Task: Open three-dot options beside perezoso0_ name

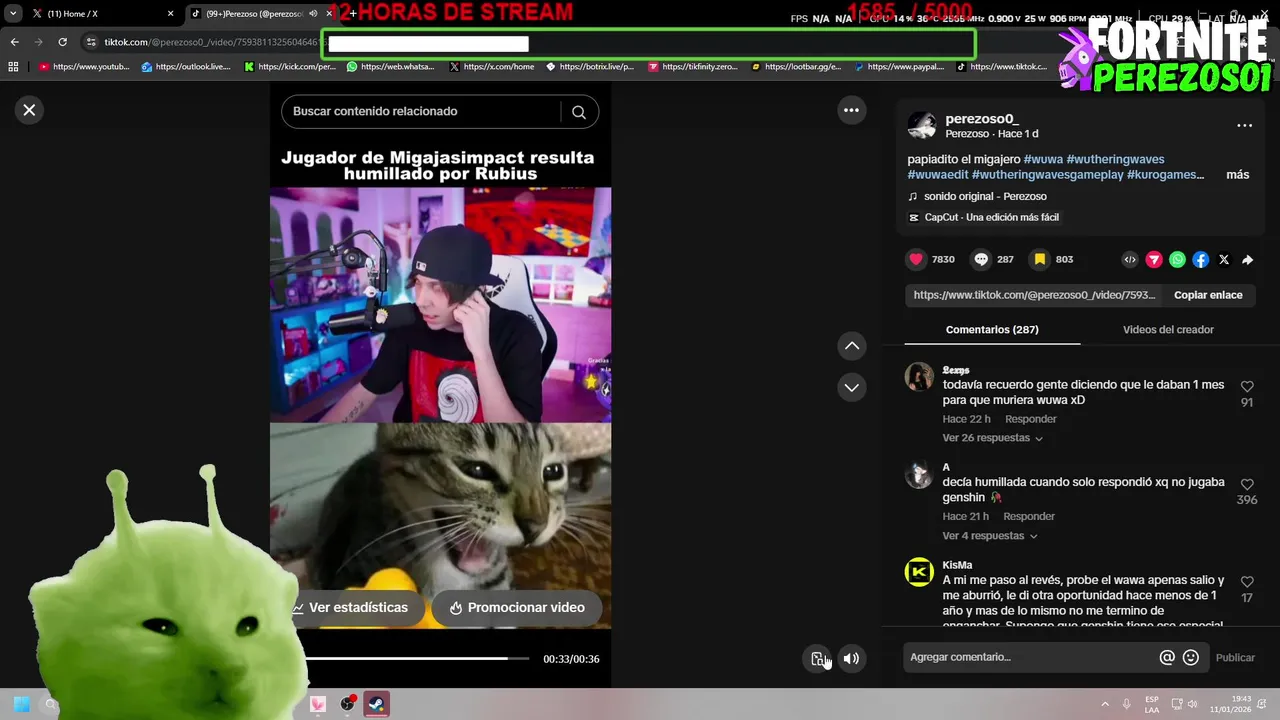Action: (1244, 125)
